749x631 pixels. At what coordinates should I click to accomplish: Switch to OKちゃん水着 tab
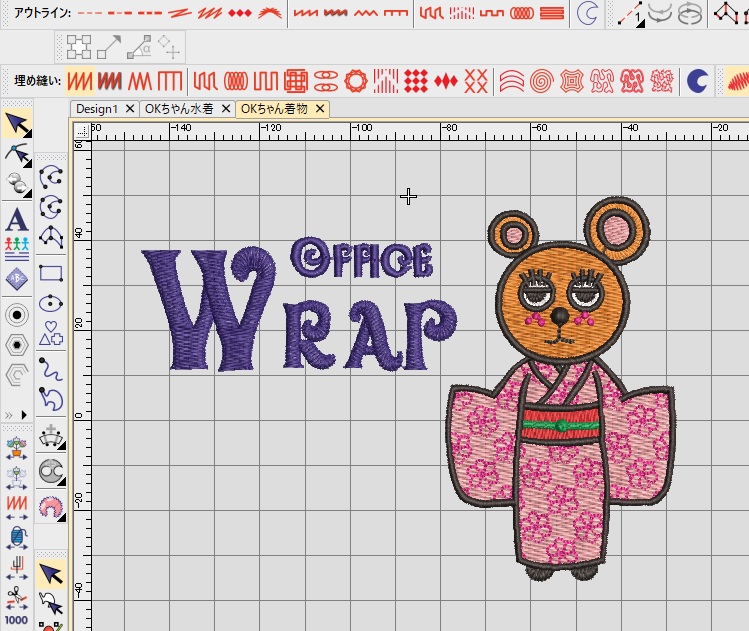point(179,109)
